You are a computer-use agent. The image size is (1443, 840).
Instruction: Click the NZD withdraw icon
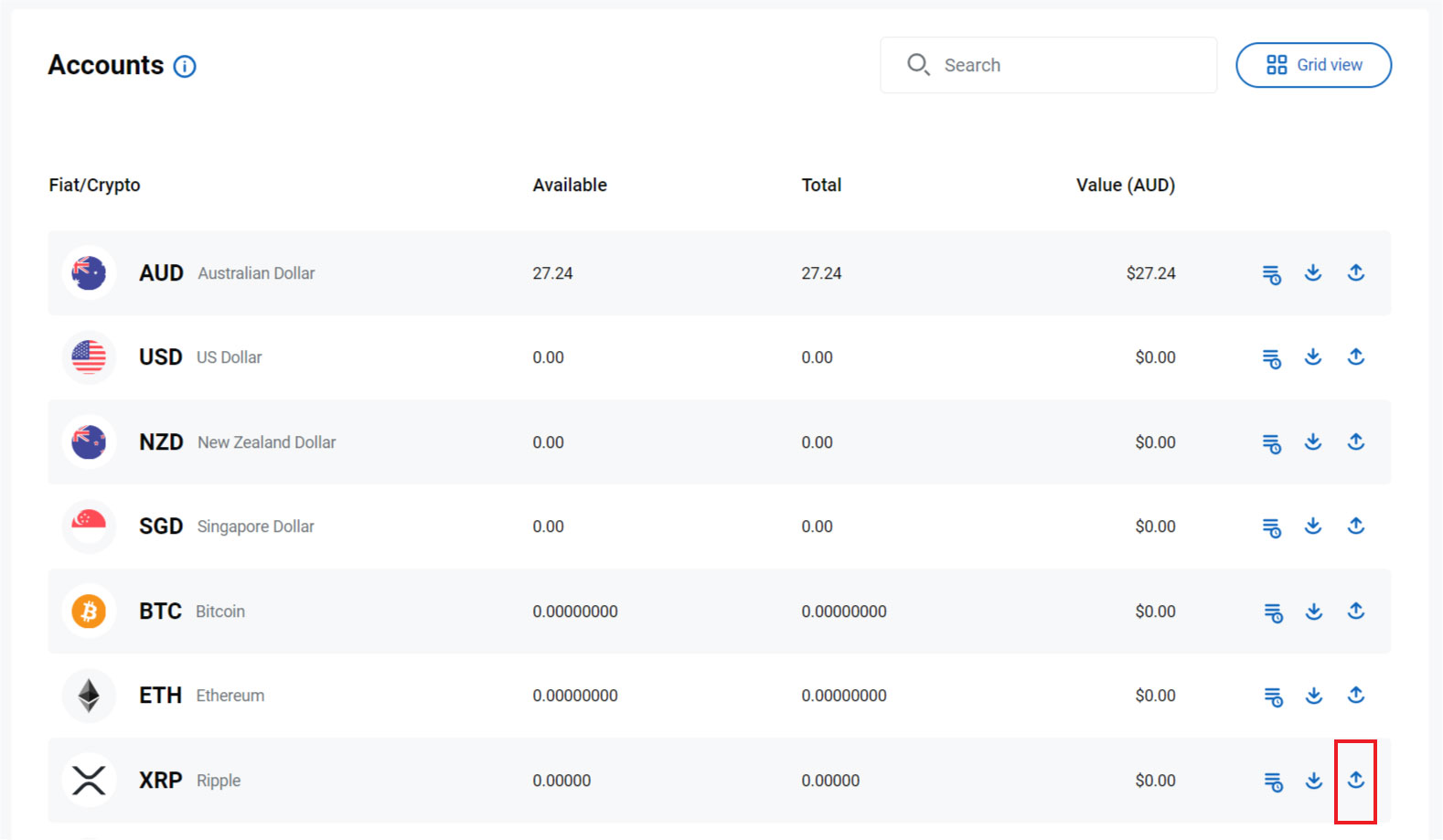(1356, 441)
